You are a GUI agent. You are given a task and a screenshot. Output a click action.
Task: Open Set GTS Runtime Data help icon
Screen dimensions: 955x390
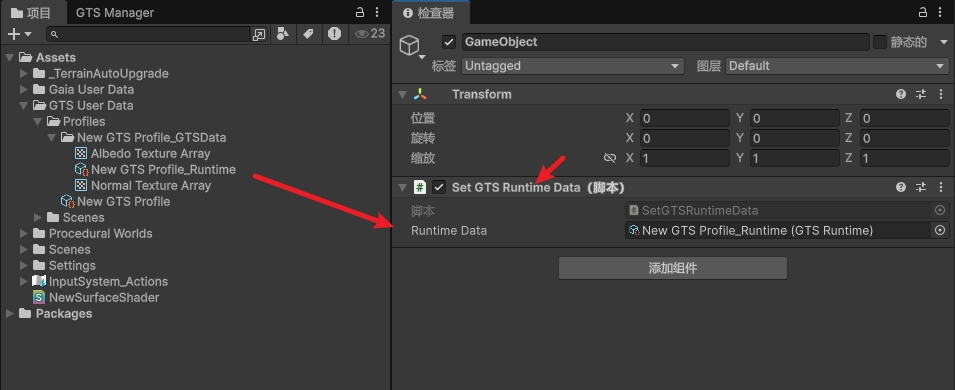901,188
